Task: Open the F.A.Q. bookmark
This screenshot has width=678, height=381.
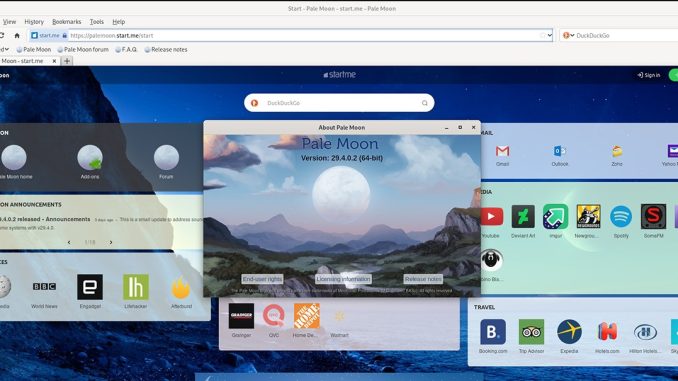Action: [126, 49]
